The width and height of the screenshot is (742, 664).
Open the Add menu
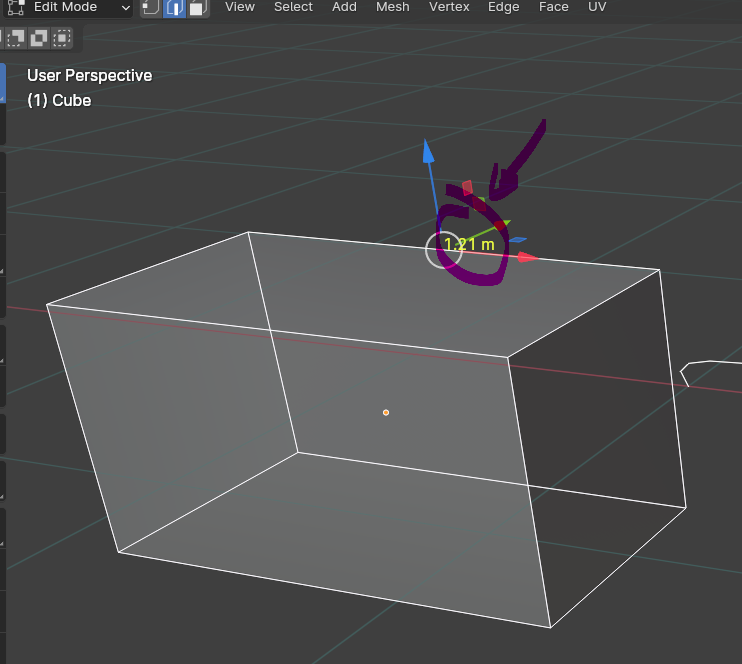point(344,7)
